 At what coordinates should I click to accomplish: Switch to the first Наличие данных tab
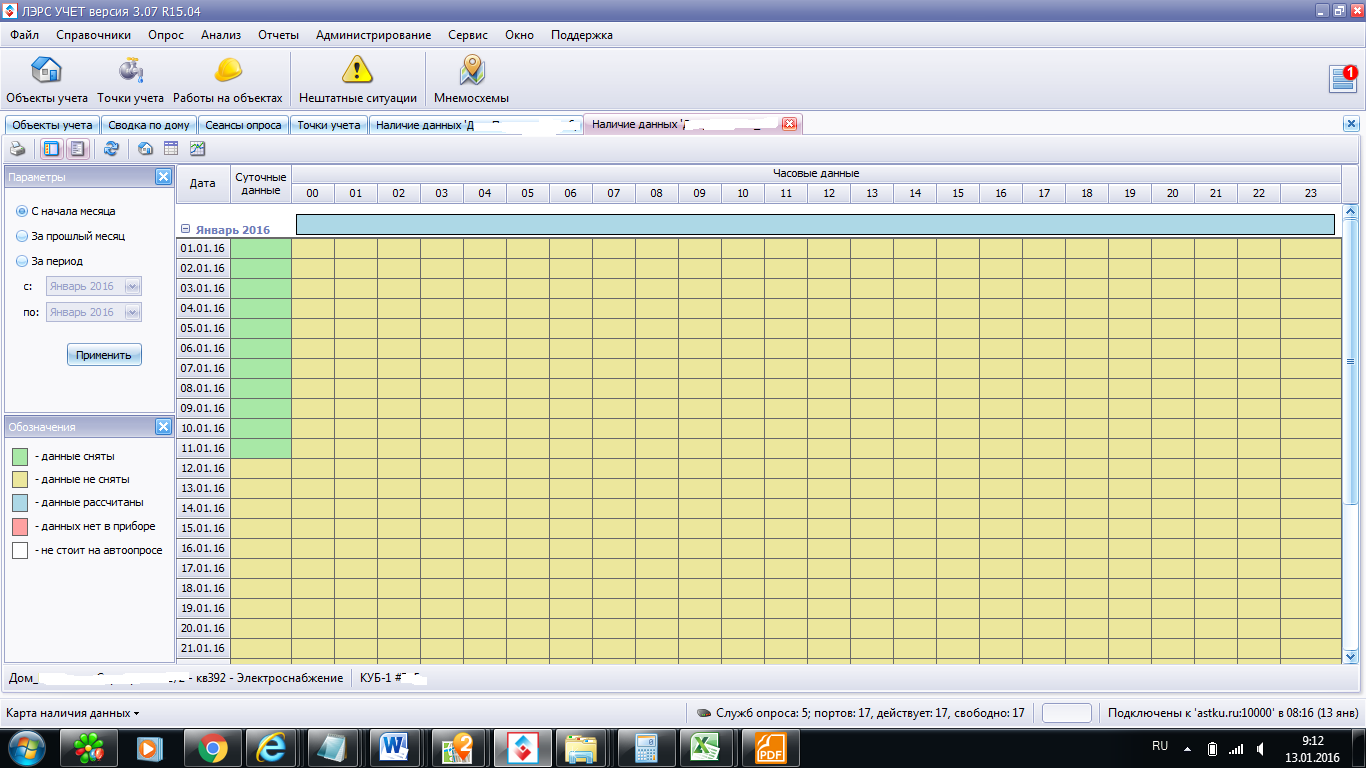coord(476,125)
